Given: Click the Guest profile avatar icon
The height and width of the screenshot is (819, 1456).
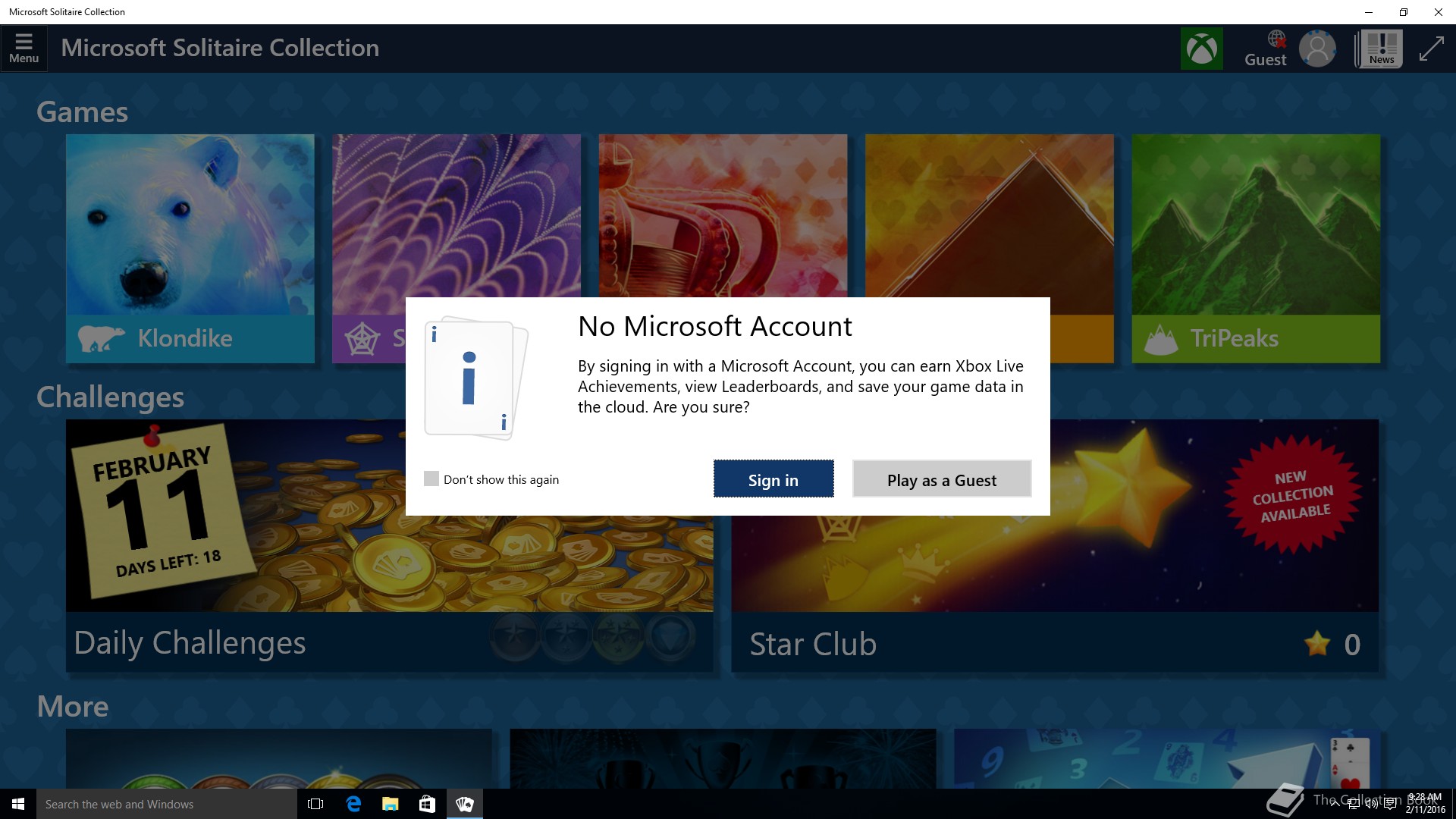Looking at the screenshot, I should click(1317, 49).
